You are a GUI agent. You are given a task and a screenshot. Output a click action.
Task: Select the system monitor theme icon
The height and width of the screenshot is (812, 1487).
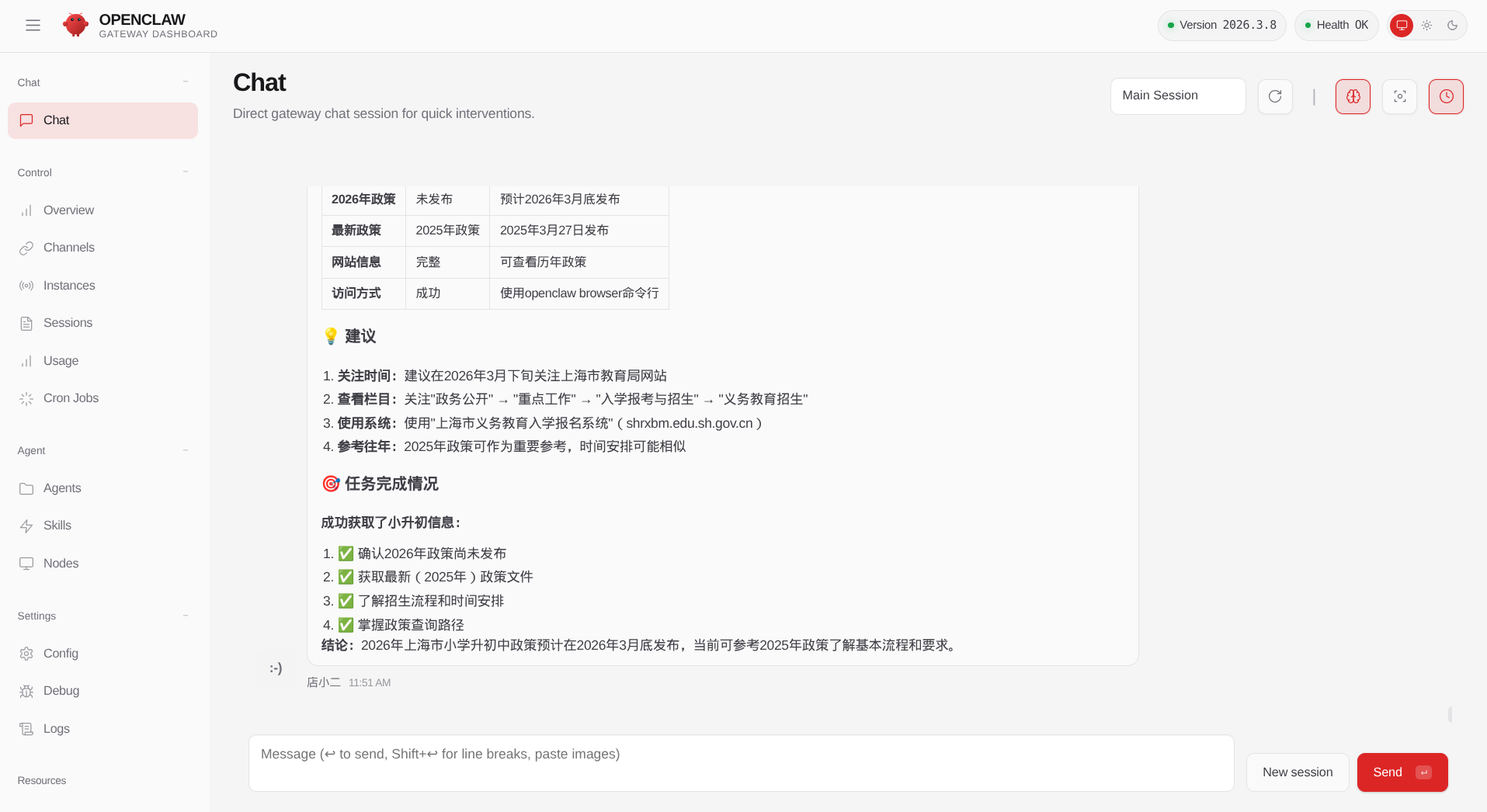tap(1402, 26)
